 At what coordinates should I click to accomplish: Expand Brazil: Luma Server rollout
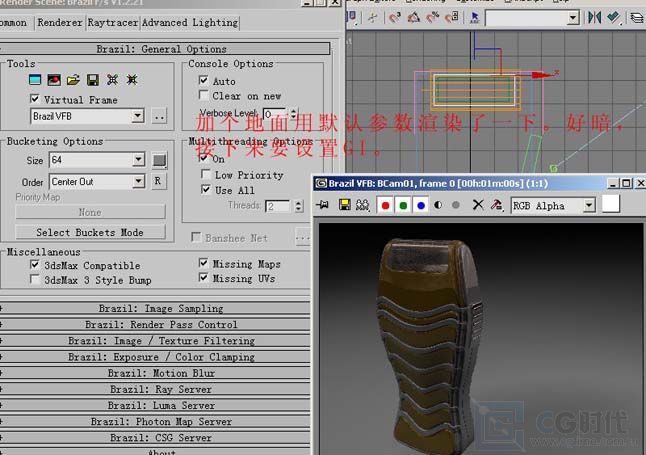click(x=155, y=406)
